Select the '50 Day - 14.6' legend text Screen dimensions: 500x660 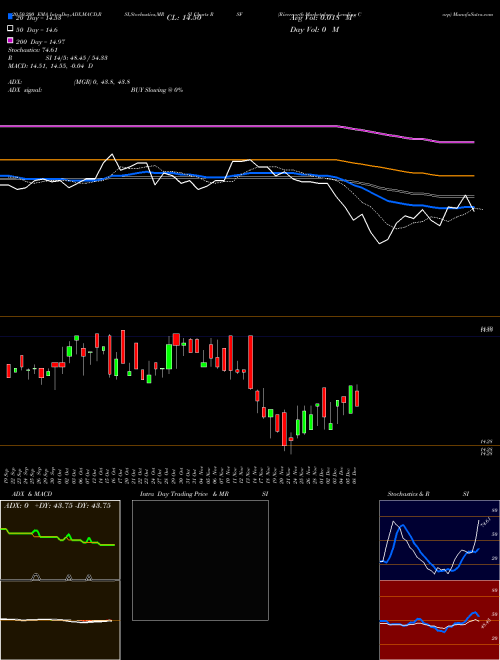tap(37, 30)
